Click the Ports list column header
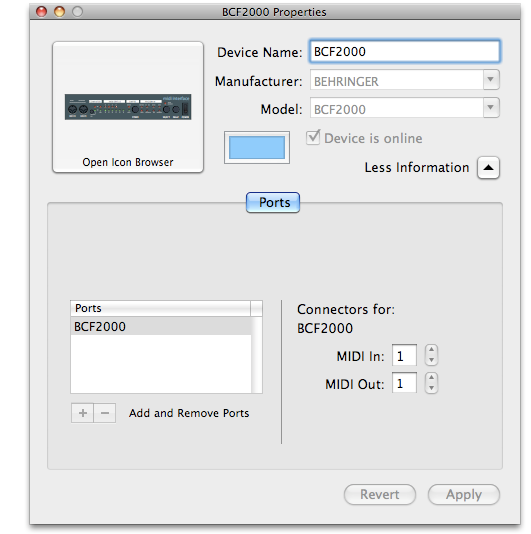This screenshot has width=531, height=534. [160, 308]
